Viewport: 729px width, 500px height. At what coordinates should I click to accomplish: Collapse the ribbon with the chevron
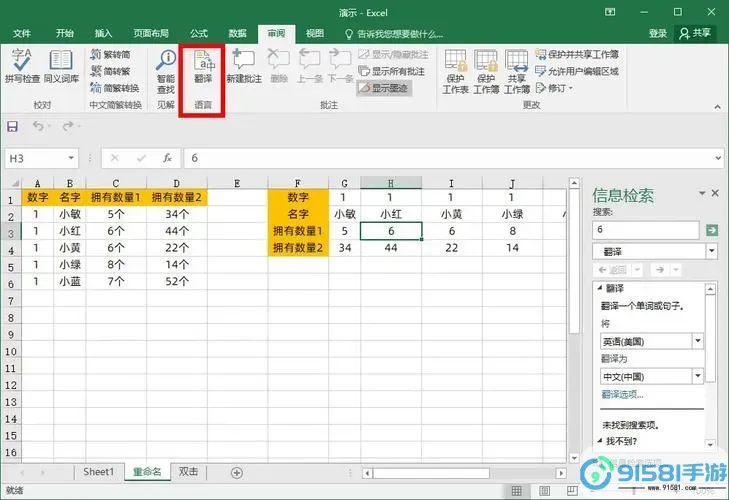pos(717,107)
